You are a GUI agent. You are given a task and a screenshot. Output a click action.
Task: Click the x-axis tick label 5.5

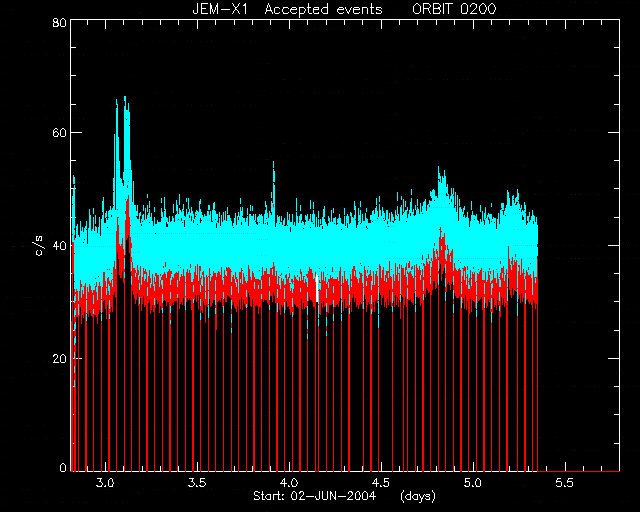[565, 483]
